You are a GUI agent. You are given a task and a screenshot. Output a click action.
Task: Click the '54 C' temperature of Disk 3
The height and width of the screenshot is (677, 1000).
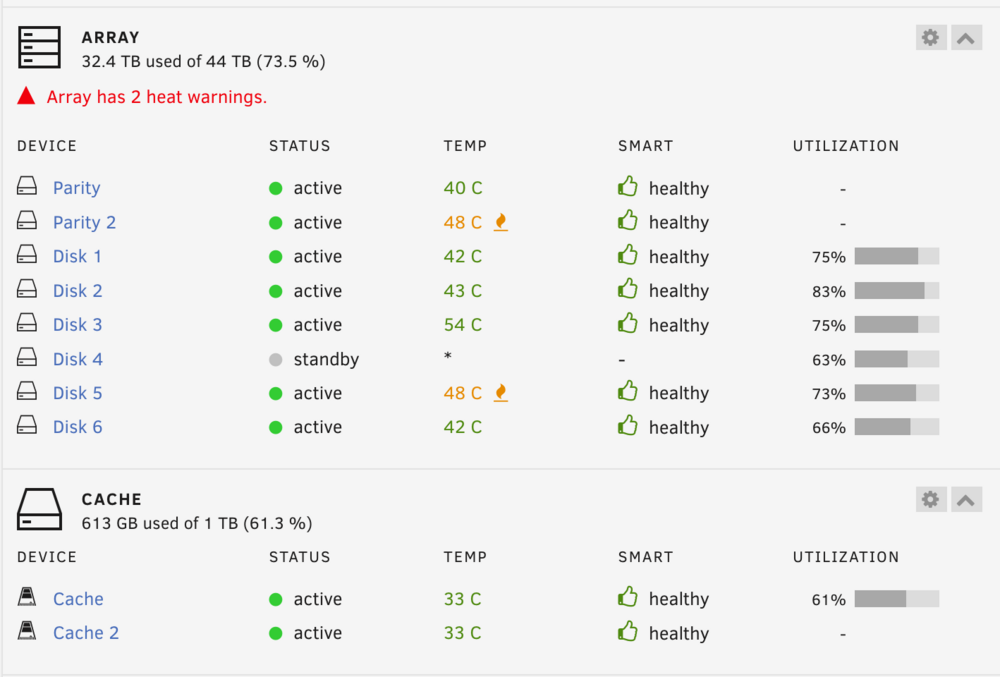463,324
